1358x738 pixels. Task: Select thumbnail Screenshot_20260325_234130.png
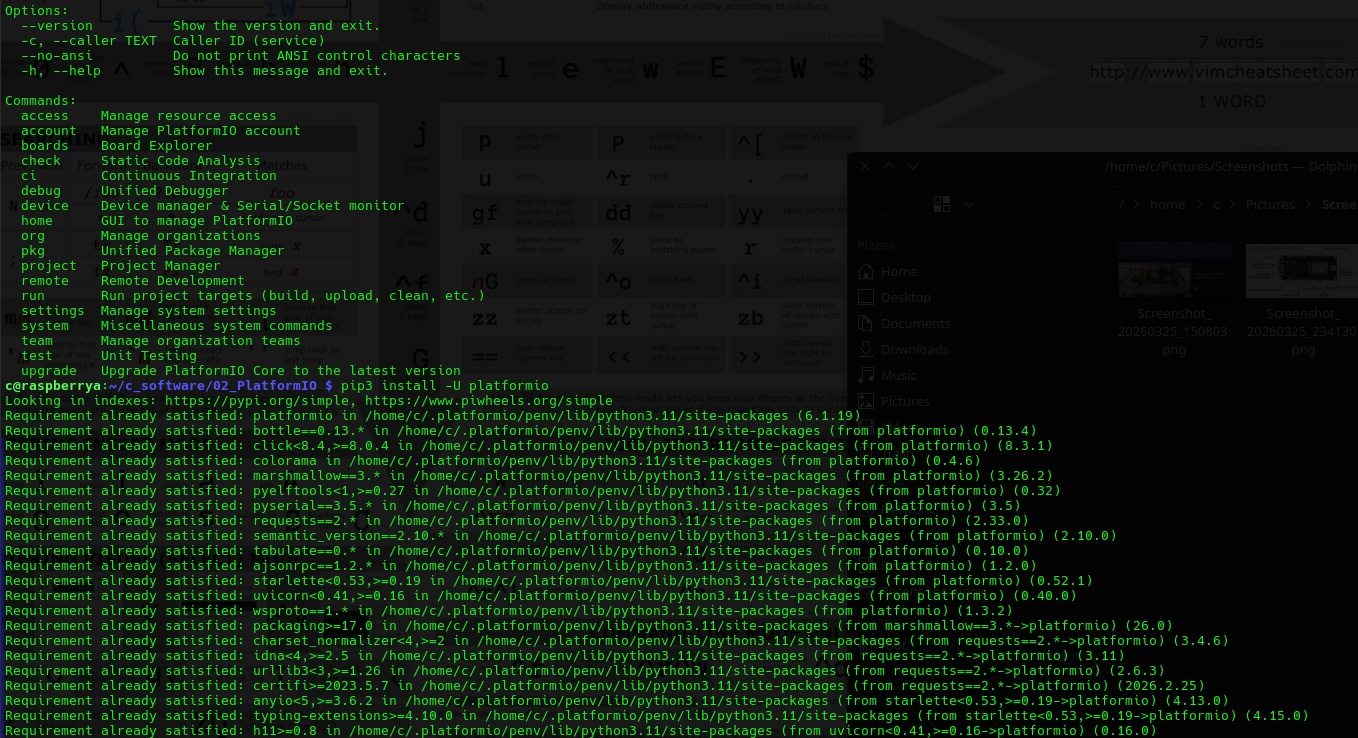pyautogui.click(x=1302, y=270)
